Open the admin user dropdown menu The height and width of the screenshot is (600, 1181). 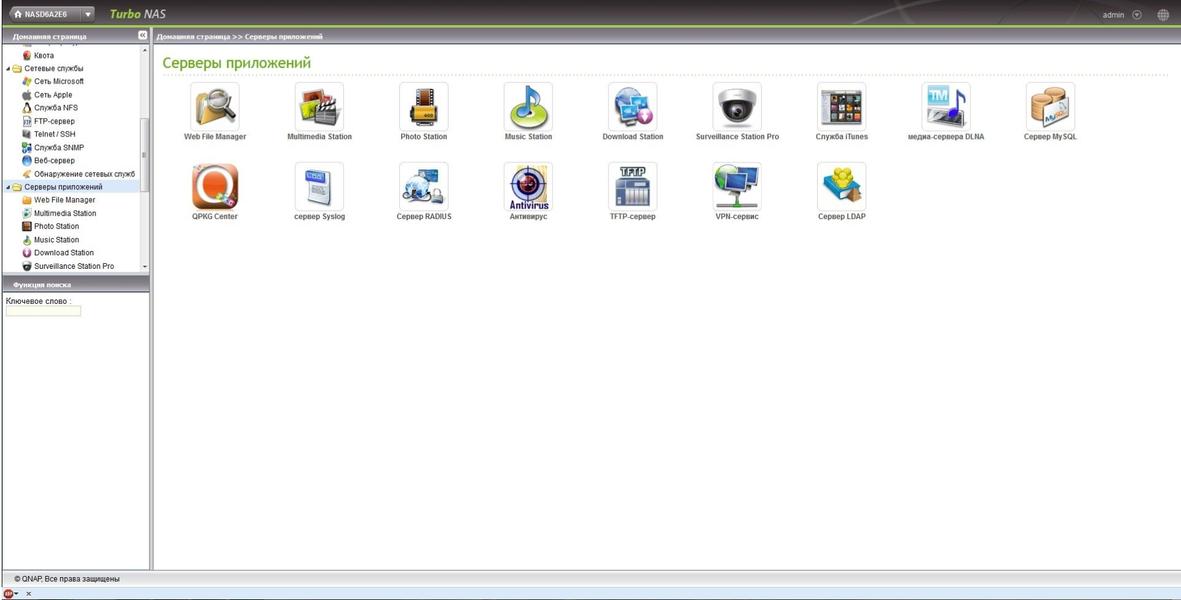1137,15
